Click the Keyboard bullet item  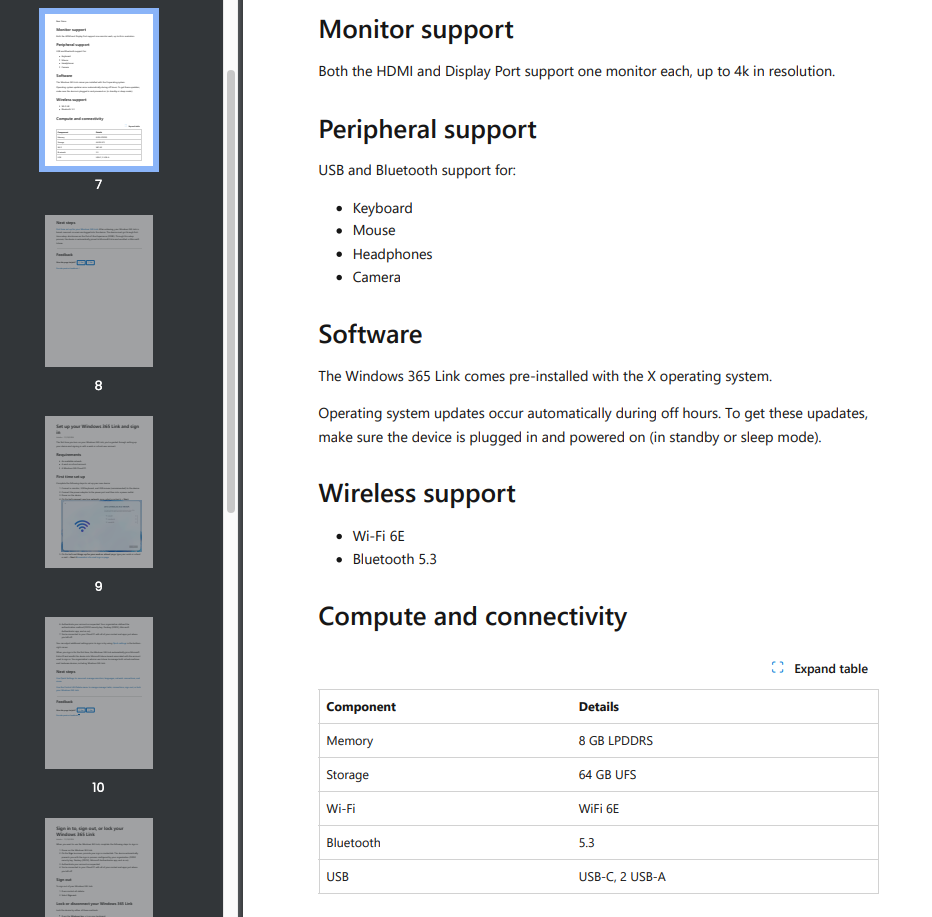click(x=382, y=208)
